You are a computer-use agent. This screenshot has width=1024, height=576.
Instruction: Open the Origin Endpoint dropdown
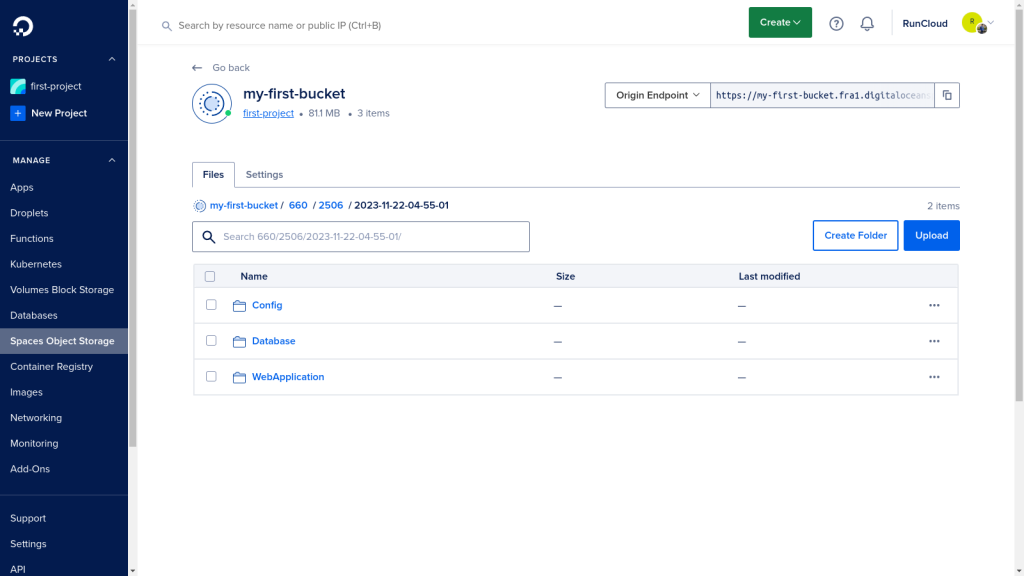658,95
